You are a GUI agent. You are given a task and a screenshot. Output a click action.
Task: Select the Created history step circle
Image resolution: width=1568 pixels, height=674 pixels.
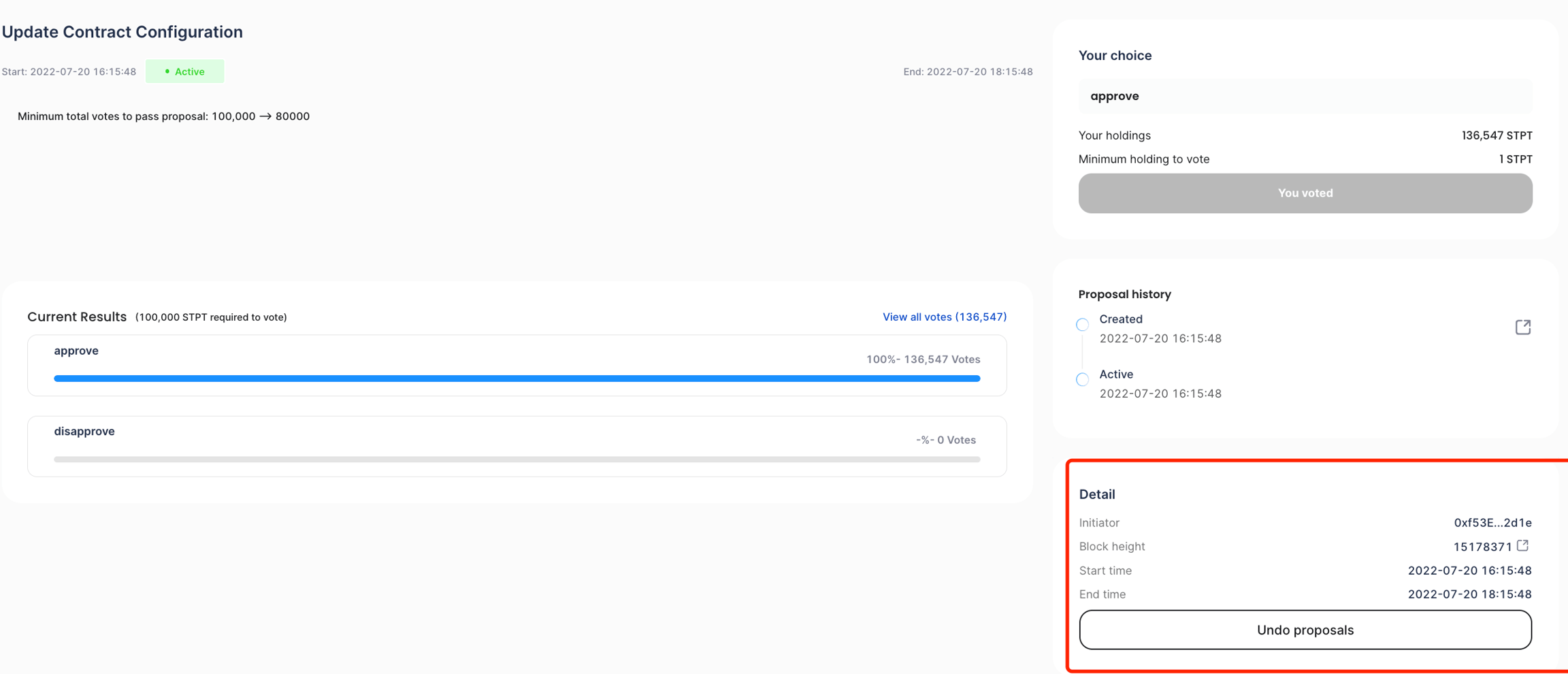[x=1082, y=325]
